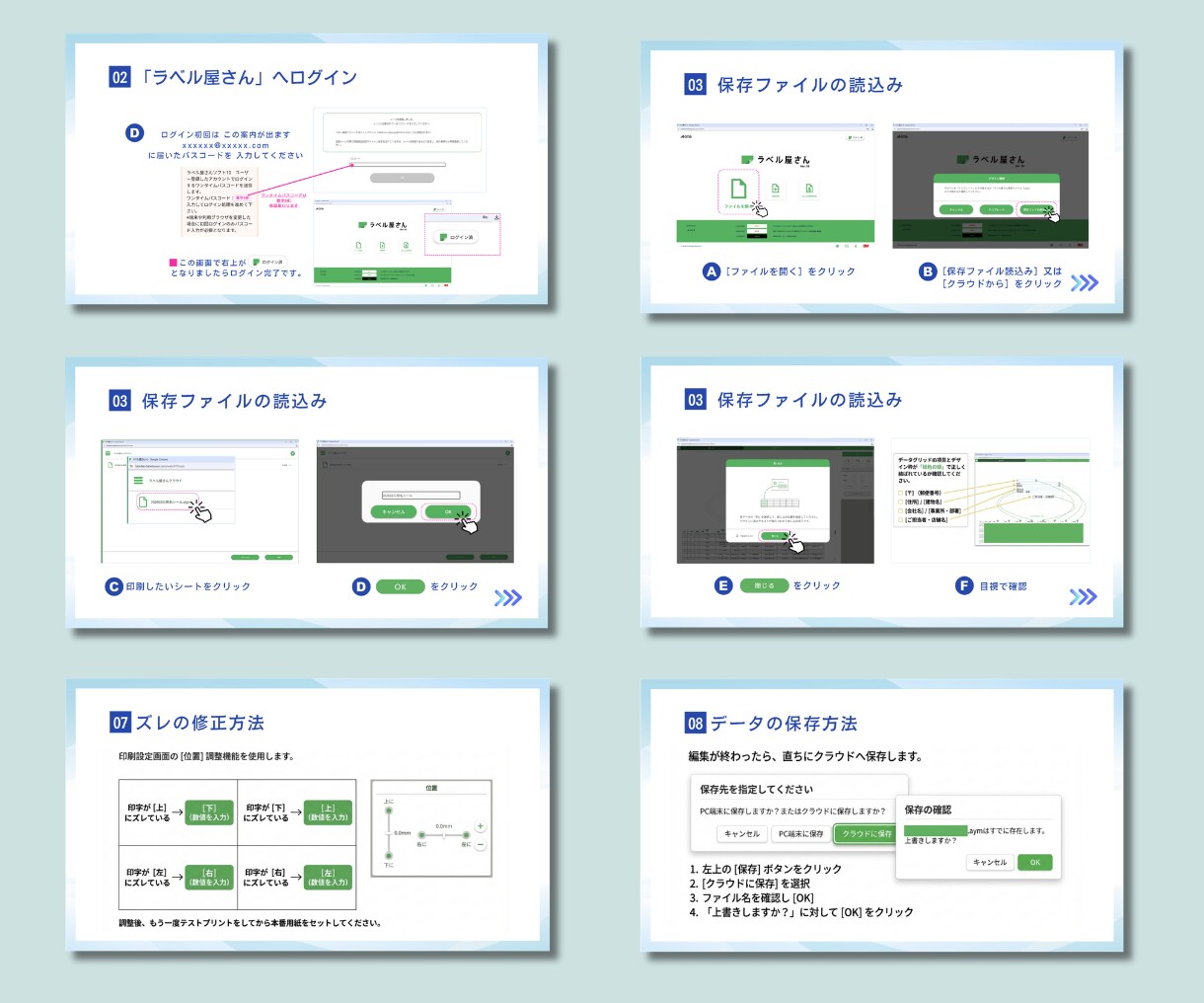Click the green [左] (数値を入力) box
This screenshot has width=1204, height=1003.
click(329, 878)
